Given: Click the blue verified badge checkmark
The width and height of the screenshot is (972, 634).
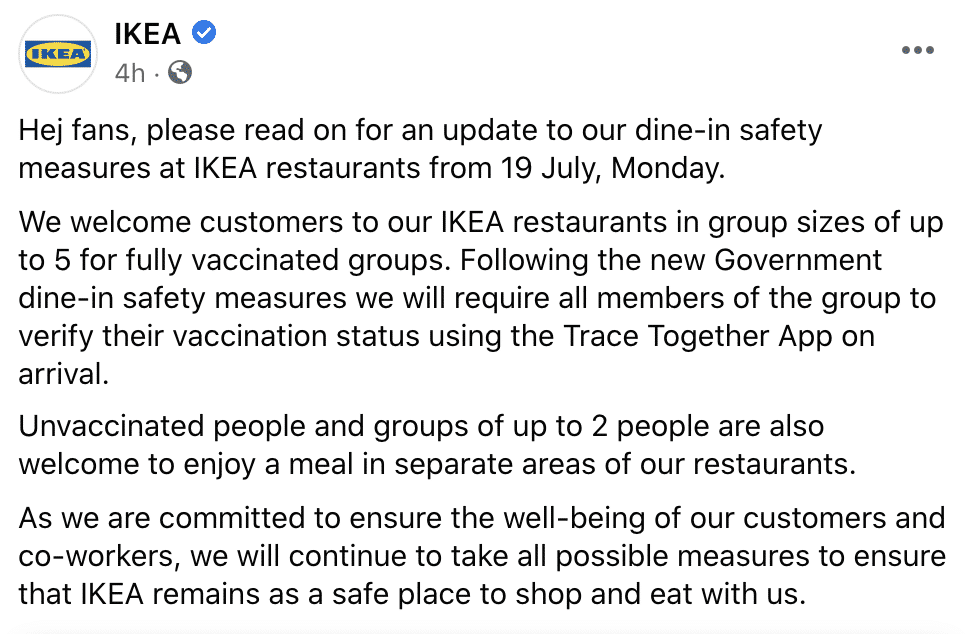Looking at the screenshot, I should (204, 32).
